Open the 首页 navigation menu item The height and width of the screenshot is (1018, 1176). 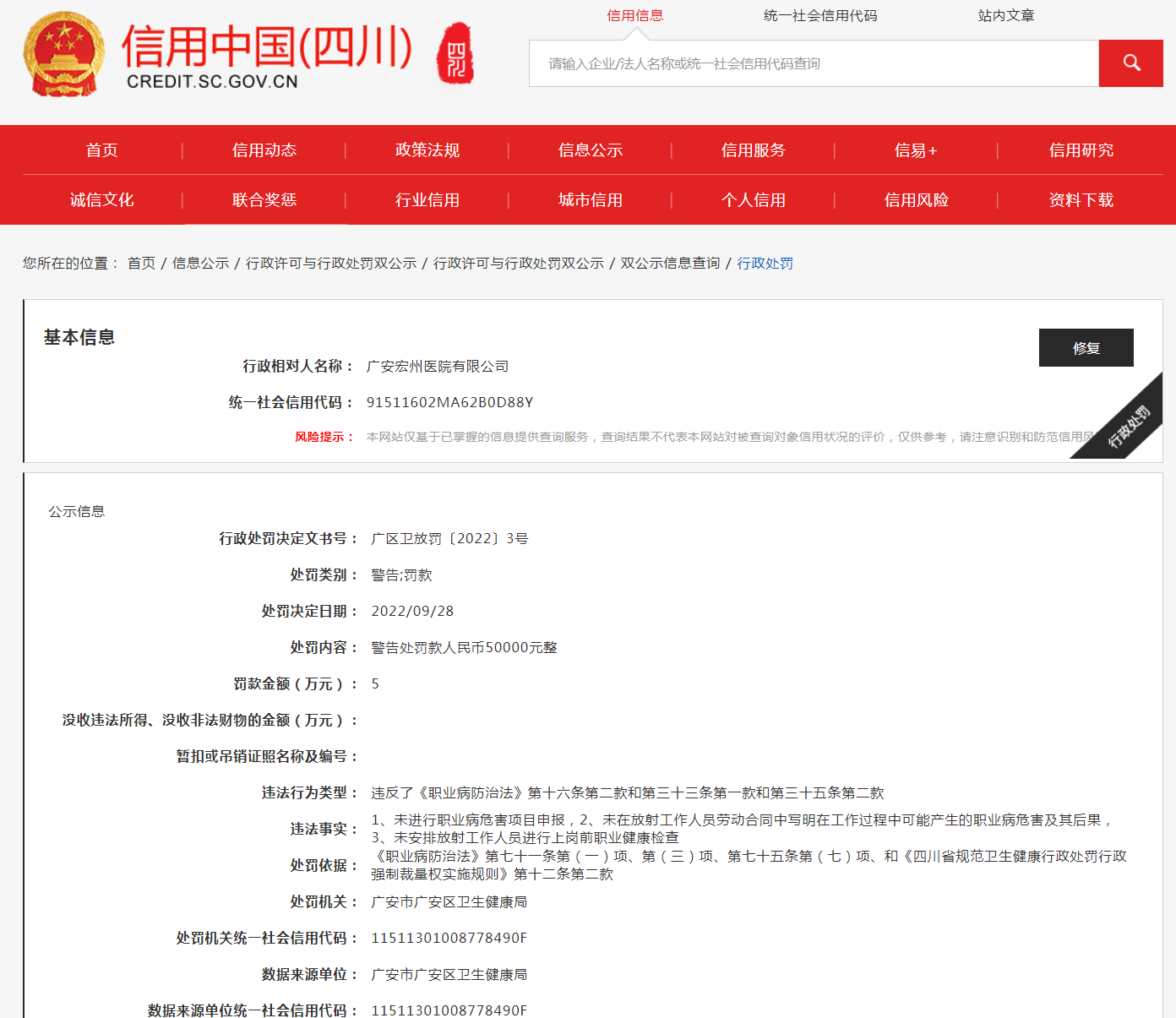102,150
